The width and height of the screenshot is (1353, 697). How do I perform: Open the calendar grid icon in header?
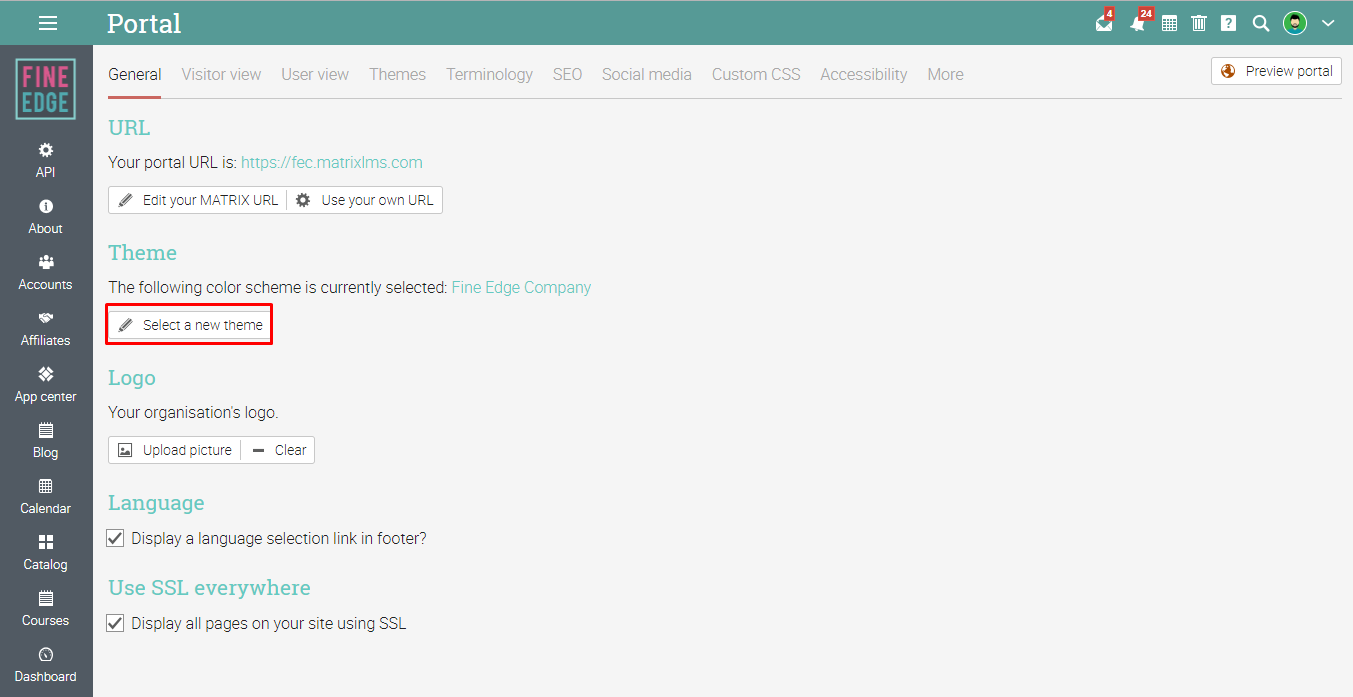point(1169,23)
